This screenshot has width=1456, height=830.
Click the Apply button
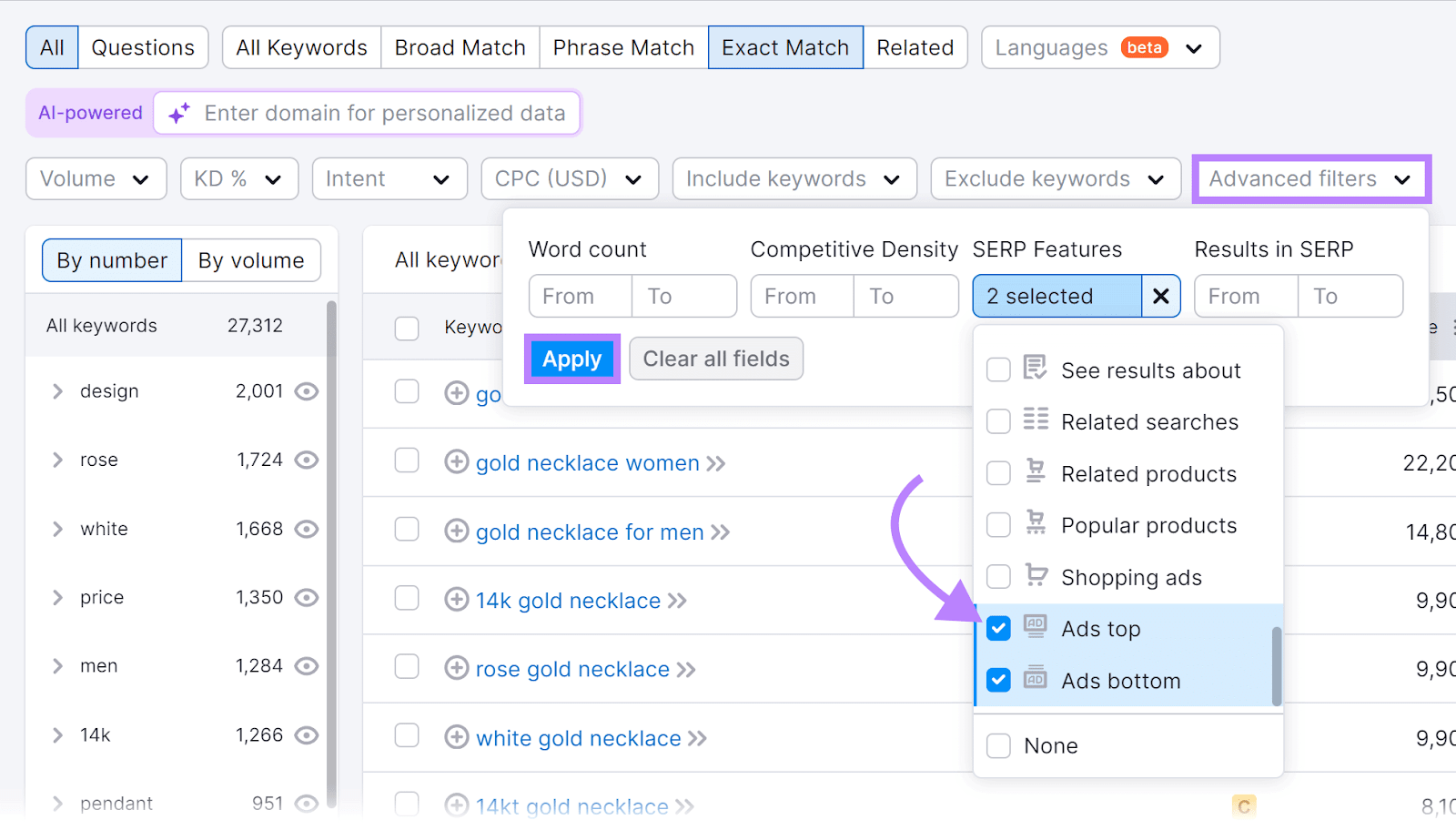(x=571, y=359)
